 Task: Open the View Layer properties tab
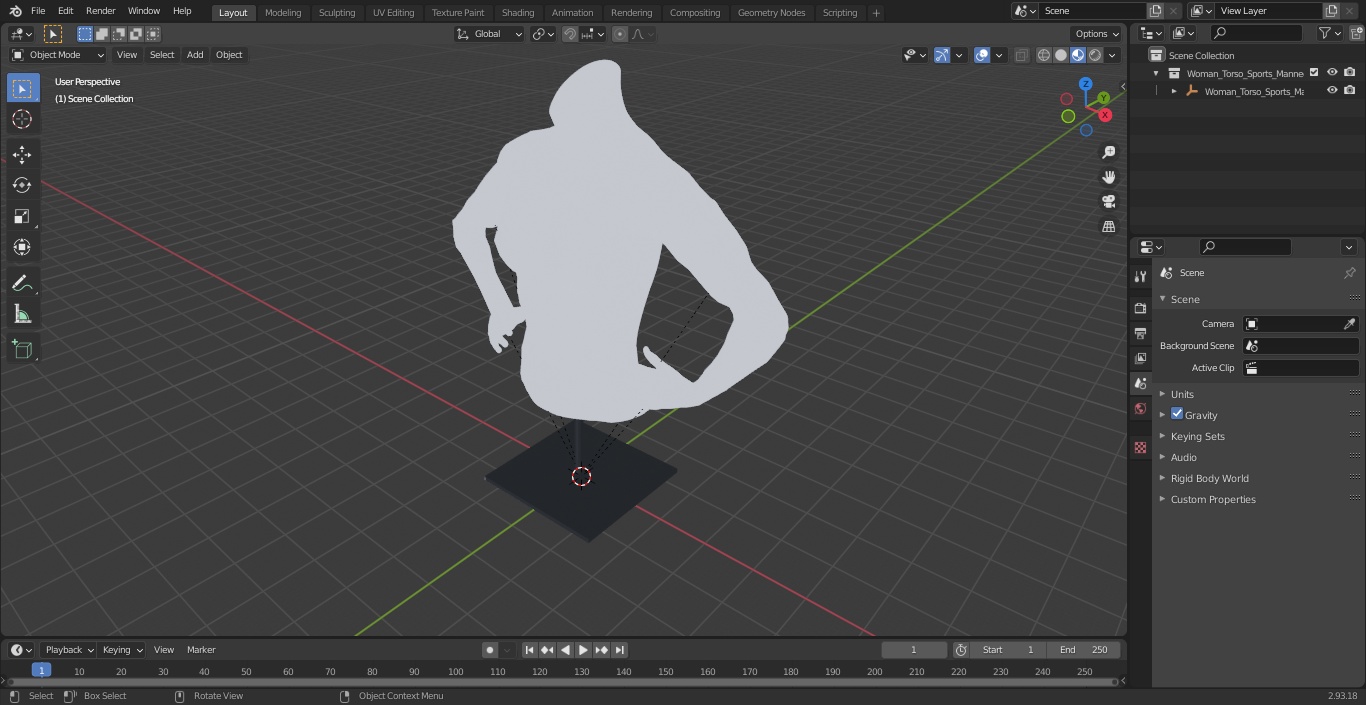[1140, 358]
